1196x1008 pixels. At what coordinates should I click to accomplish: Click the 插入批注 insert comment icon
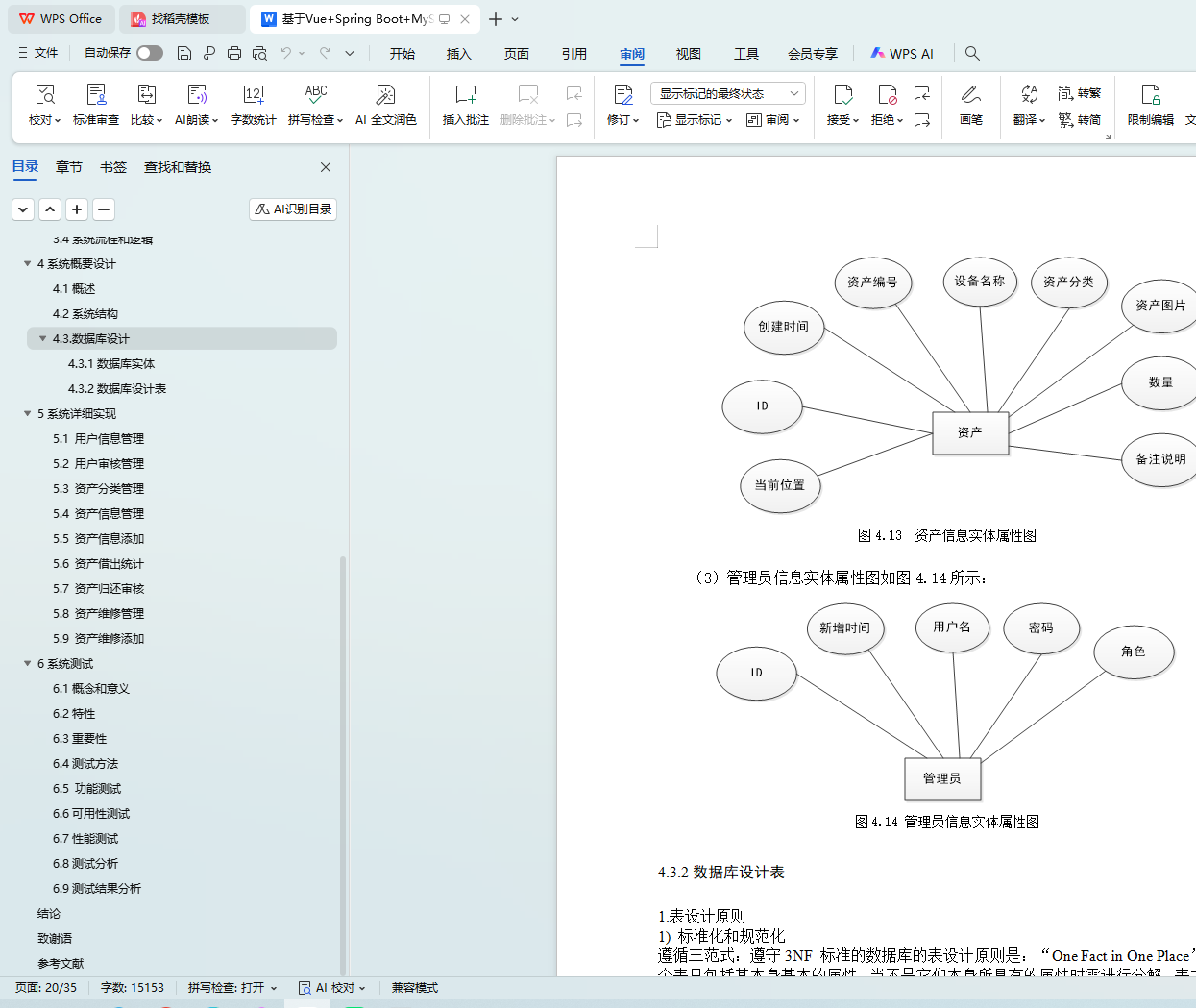[465, 95]
